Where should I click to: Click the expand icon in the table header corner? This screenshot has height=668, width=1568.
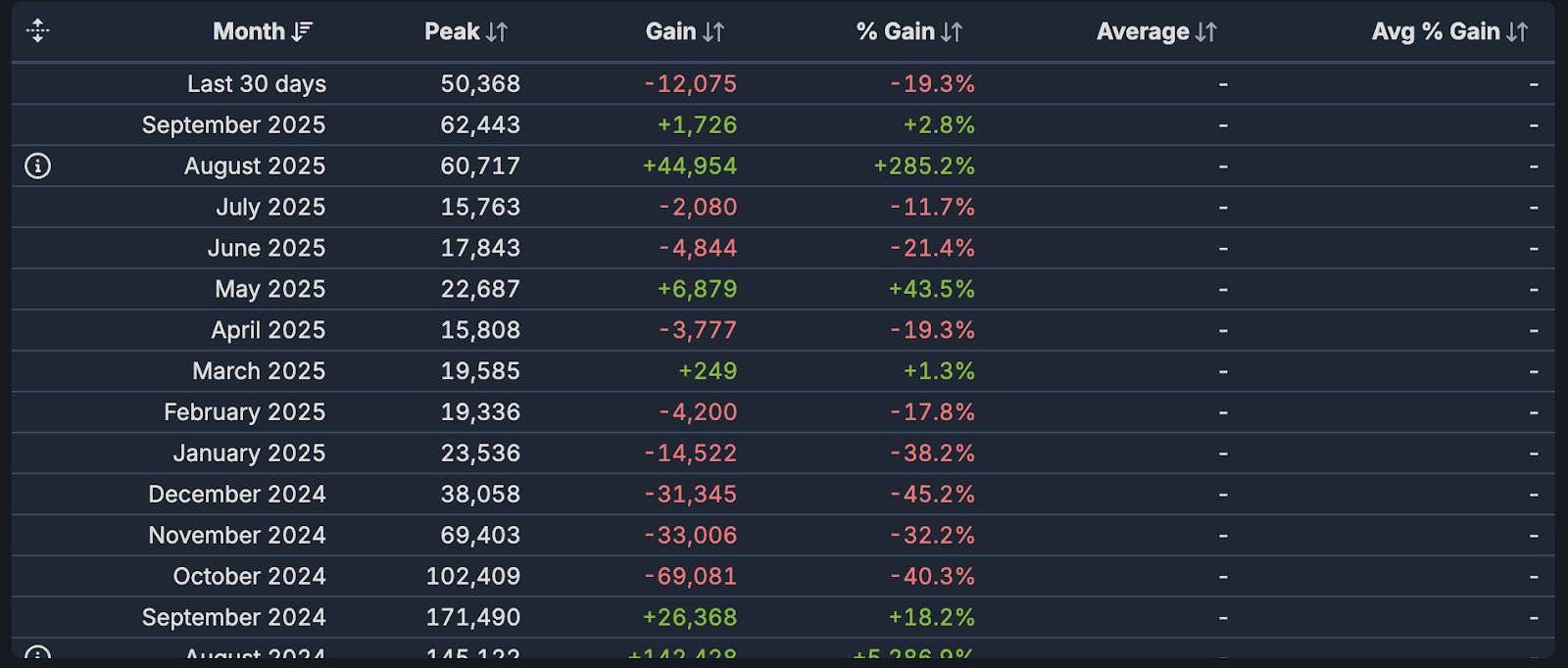pos(37,31)
